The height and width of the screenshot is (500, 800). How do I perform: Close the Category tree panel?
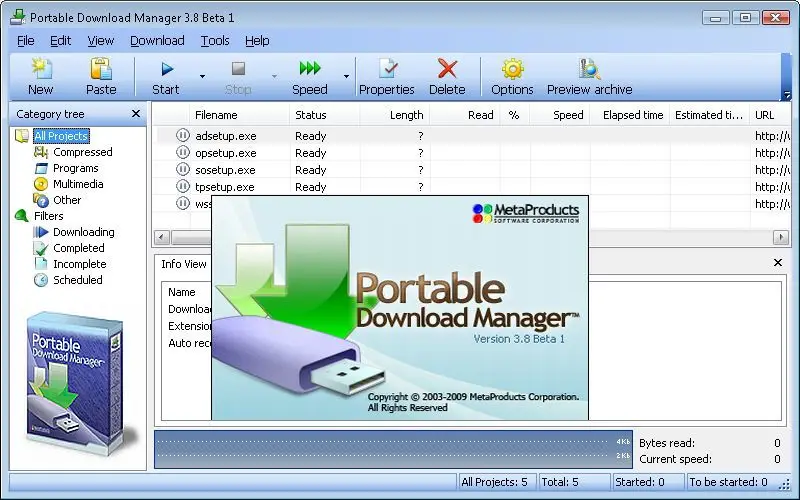(136, 114)
